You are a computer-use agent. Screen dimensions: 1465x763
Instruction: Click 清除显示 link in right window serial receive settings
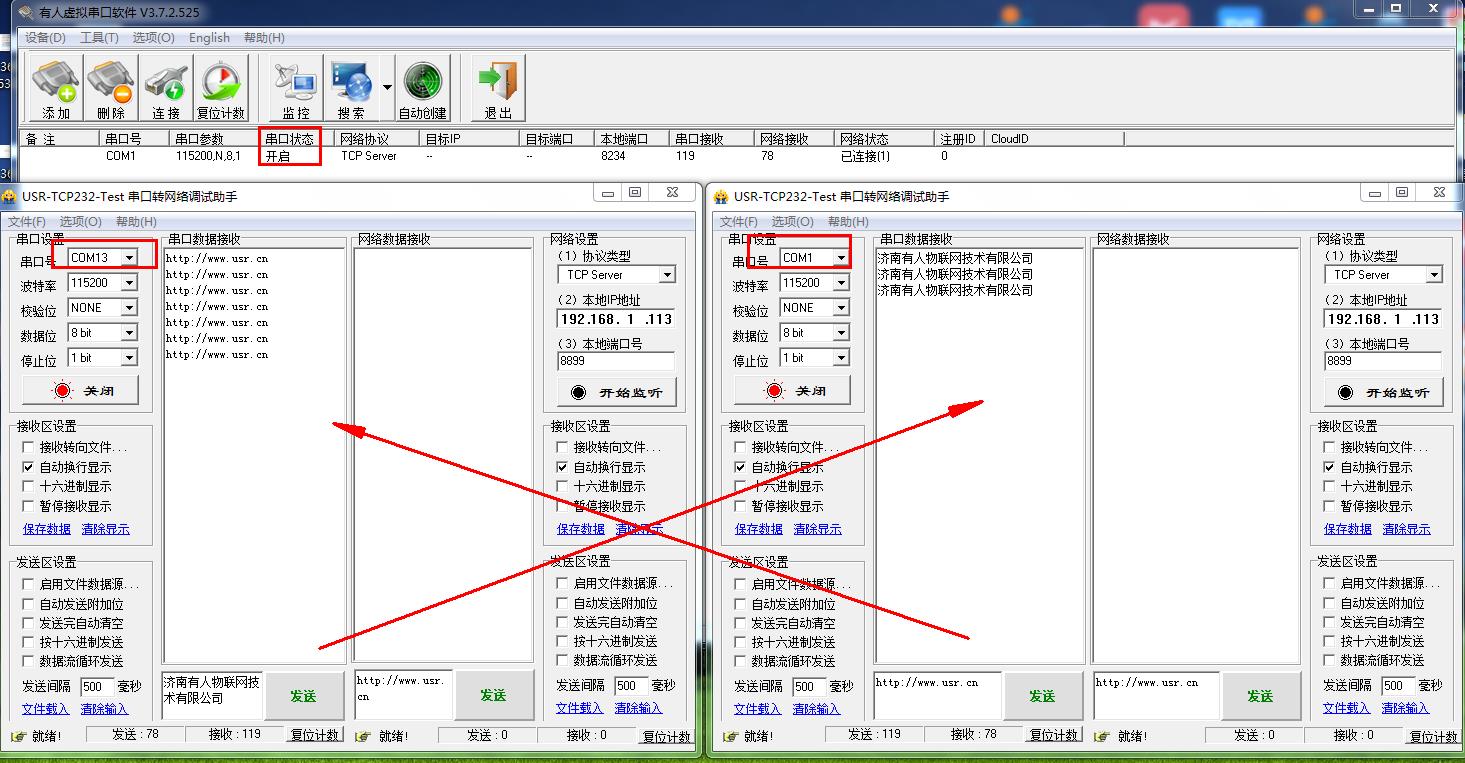(x=817, y=529)
